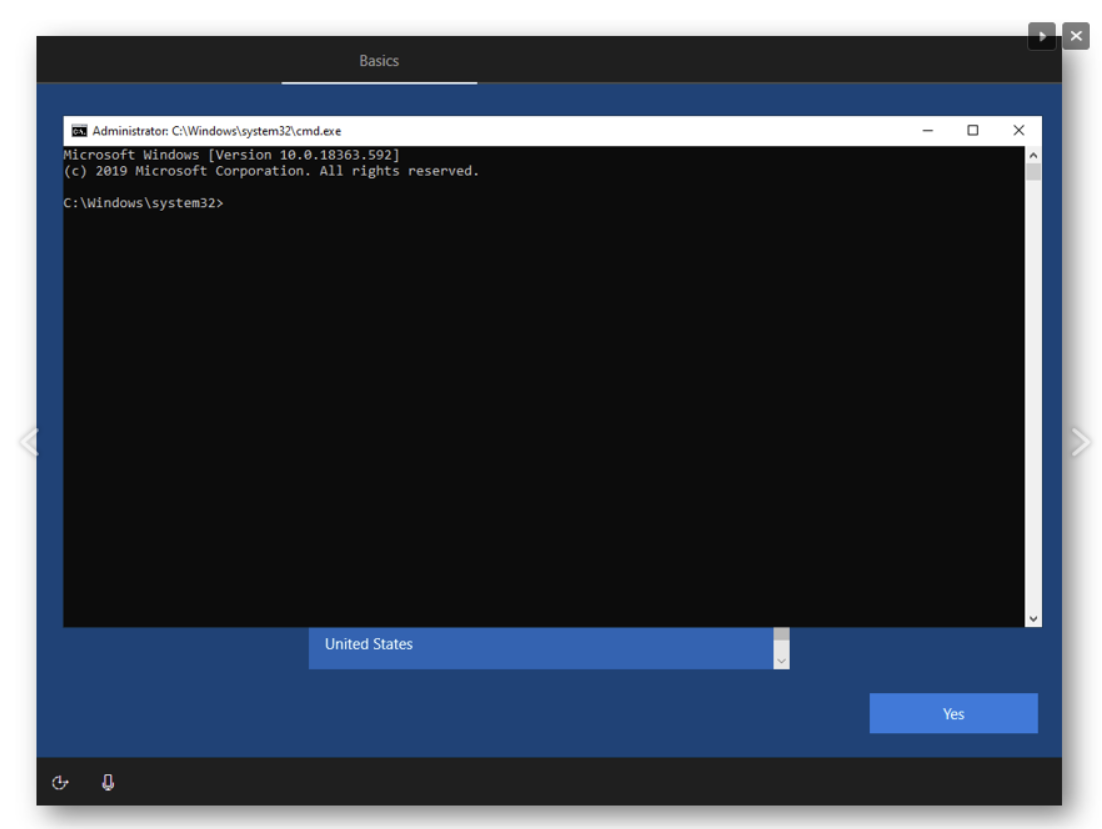Click the Ease of Access icon
Screen dimensions: 1102x829
pyautogui.click(x=60, y=783)
